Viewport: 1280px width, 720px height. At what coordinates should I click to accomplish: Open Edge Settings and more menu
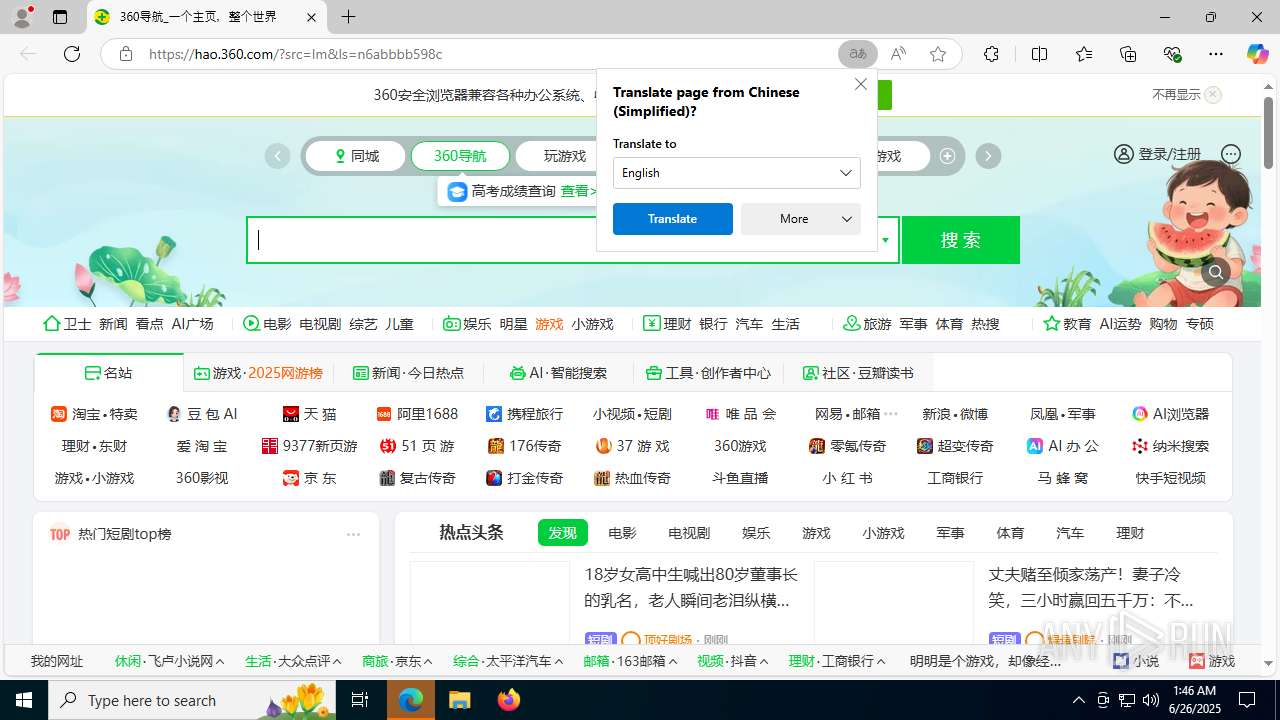click(x=1215, y=54)
